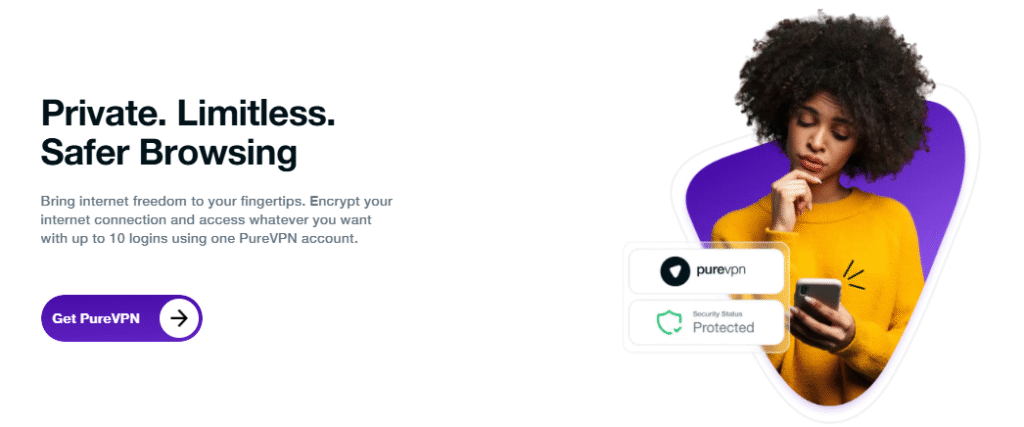This screenshot has height=427, width=1024.
Task: Click the Get PureVPN button
Action: click(x=121, y=318)
